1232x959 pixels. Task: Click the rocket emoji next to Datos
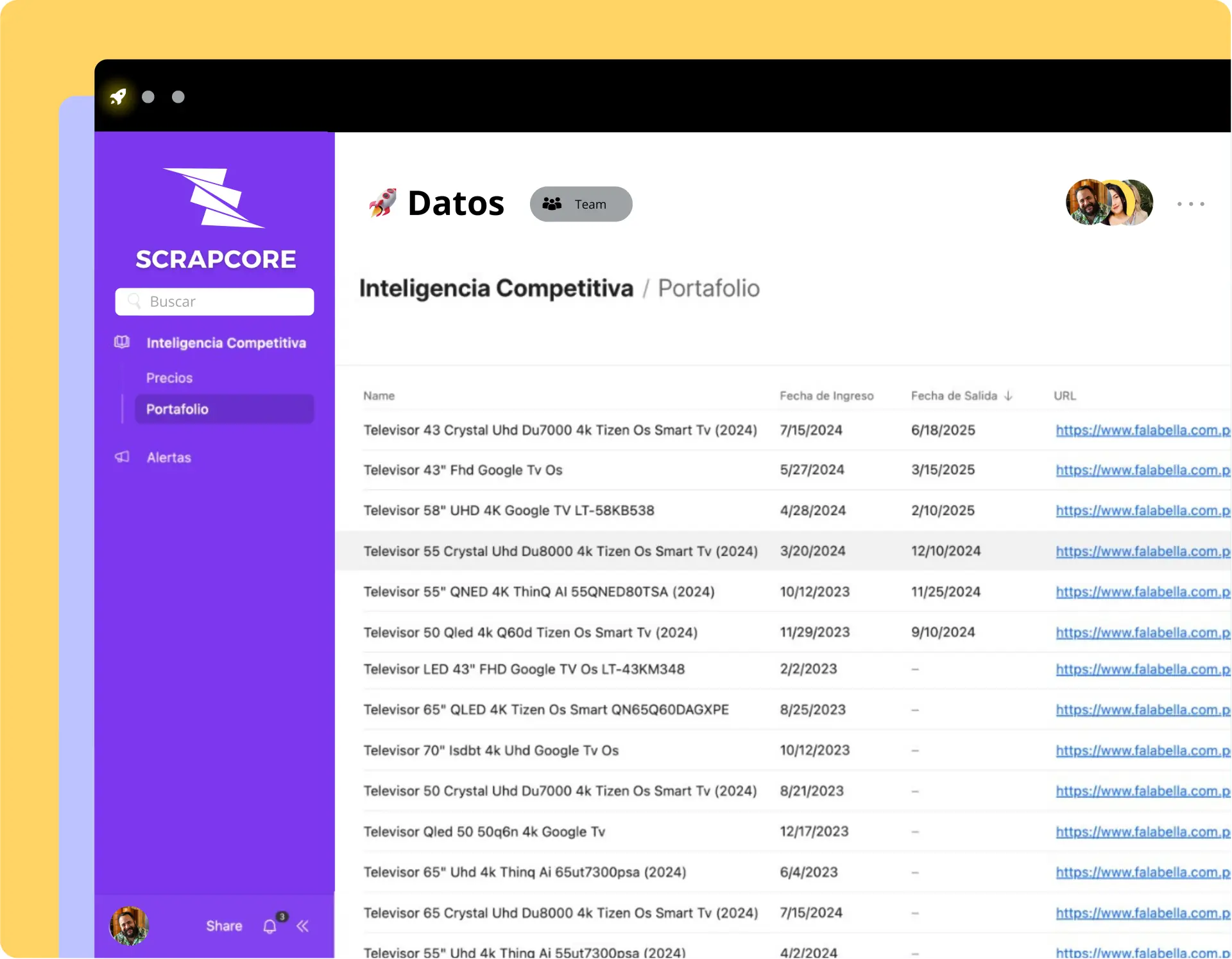[383, 203]
